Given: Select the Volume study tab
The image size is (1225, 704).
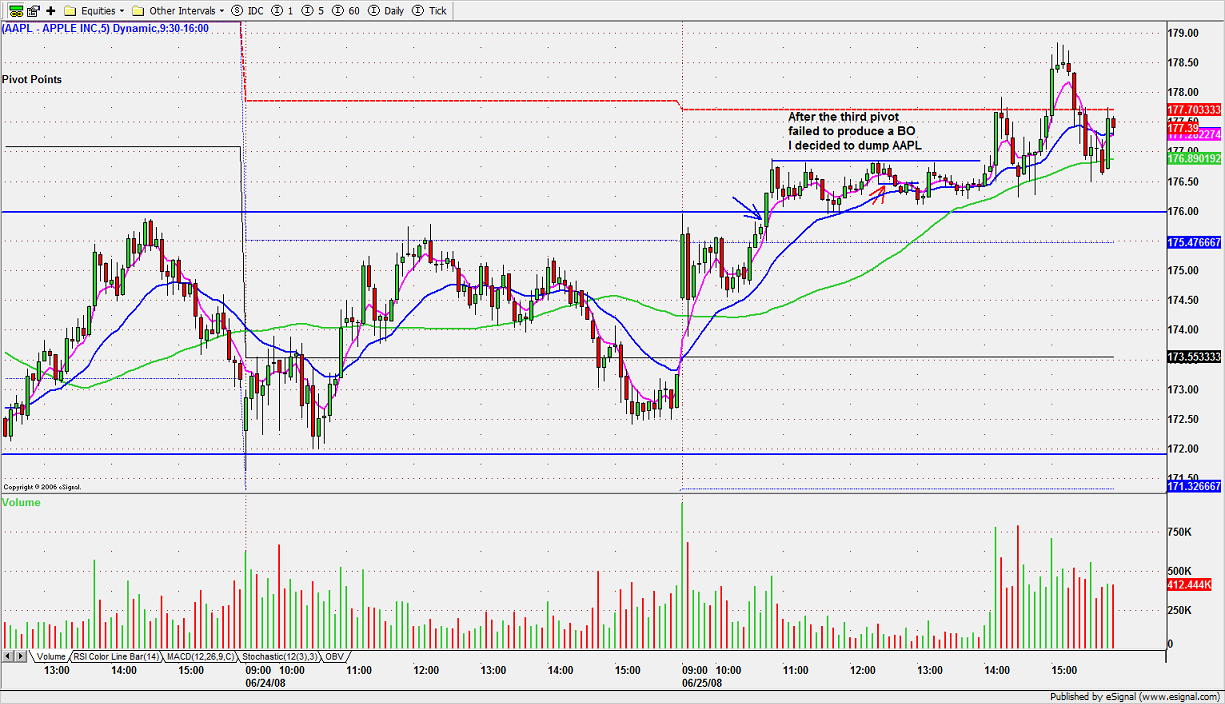Looking at the screenshot, I should pos(50,656).
